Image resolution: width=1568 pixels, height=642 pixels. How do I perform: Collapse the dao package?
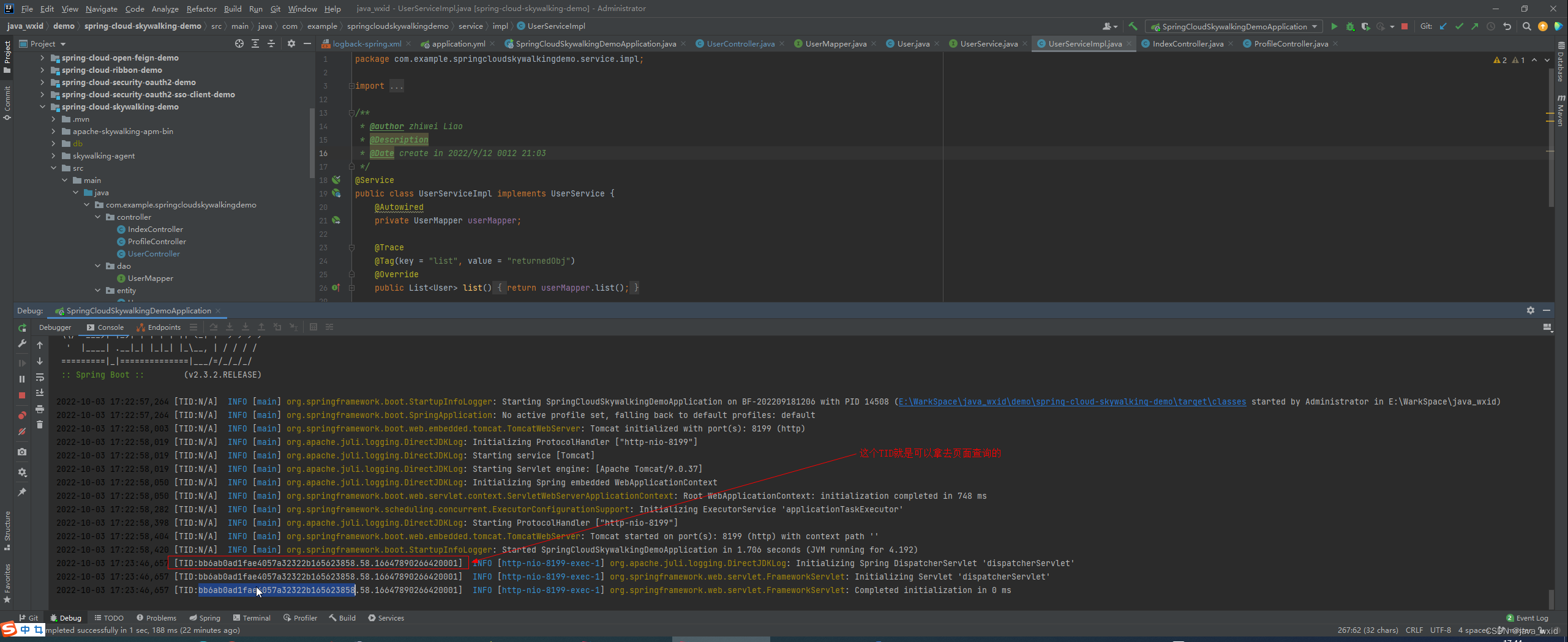point(98,266)
